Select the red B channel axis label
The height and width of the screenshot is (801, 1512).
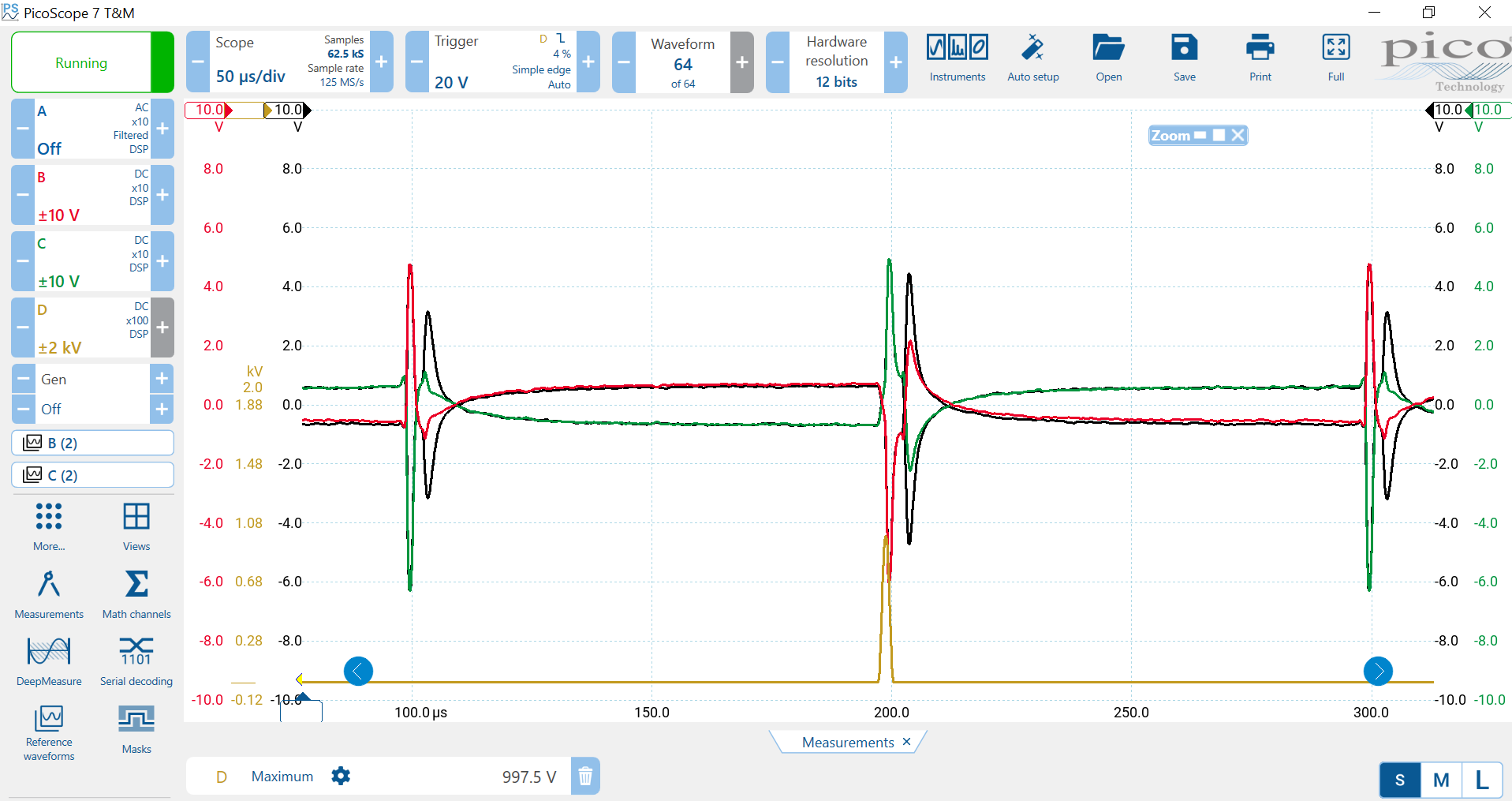(x=209, y=110)
